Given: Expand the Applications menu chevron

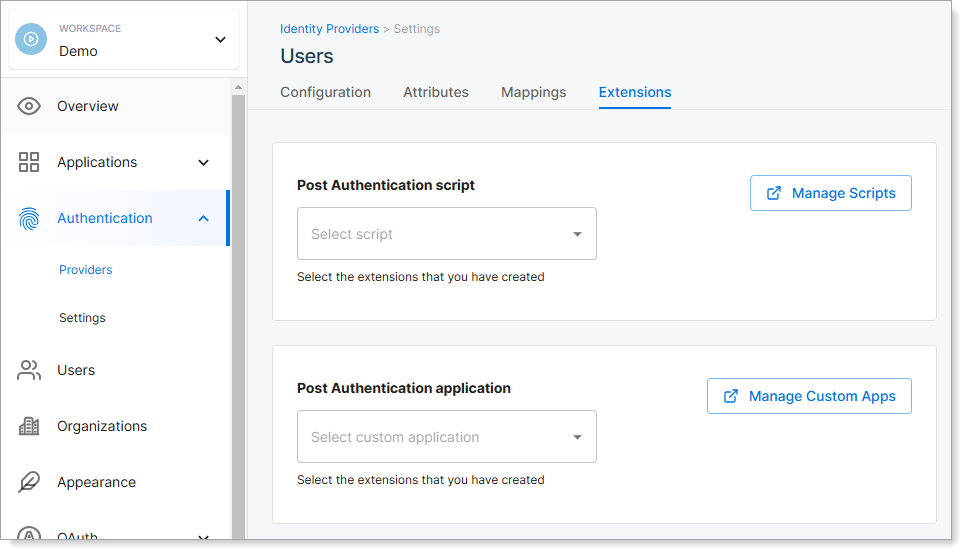Looking at the screenshot, I should point(204,163).
